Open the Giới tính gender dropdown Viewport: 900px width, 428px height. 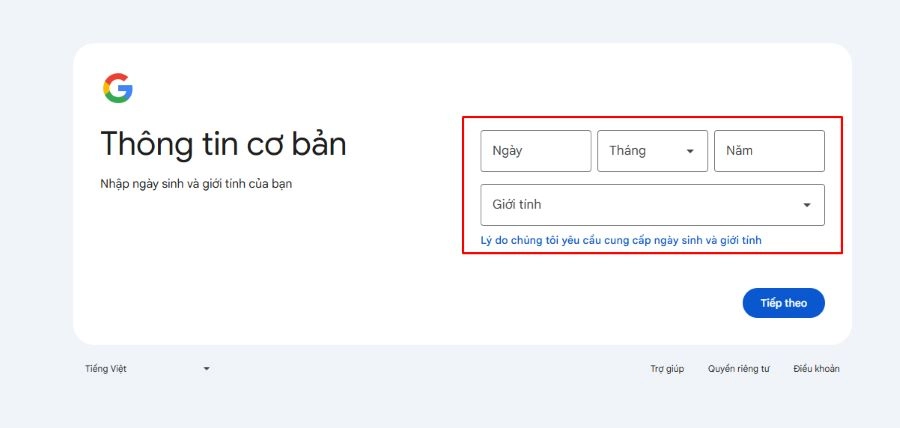(x=652, y=205)
